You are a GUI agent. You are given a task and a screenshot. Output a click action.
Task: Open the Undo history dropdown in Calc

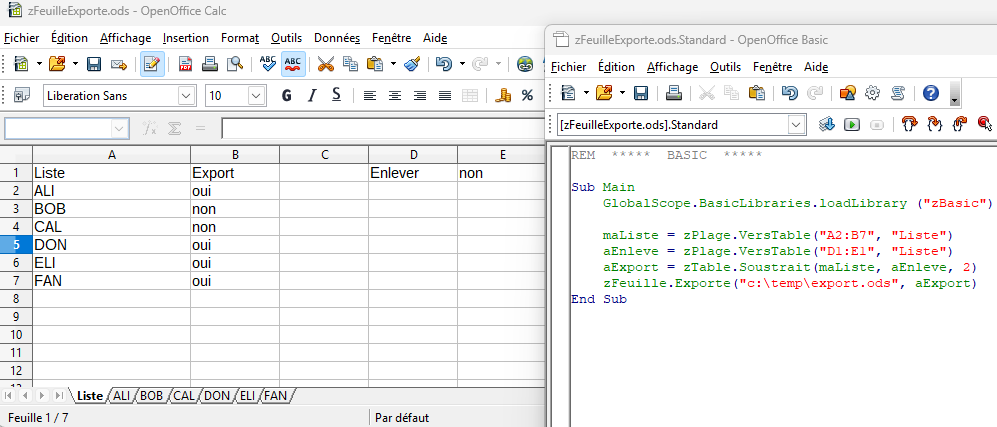[x=462, y=64]
